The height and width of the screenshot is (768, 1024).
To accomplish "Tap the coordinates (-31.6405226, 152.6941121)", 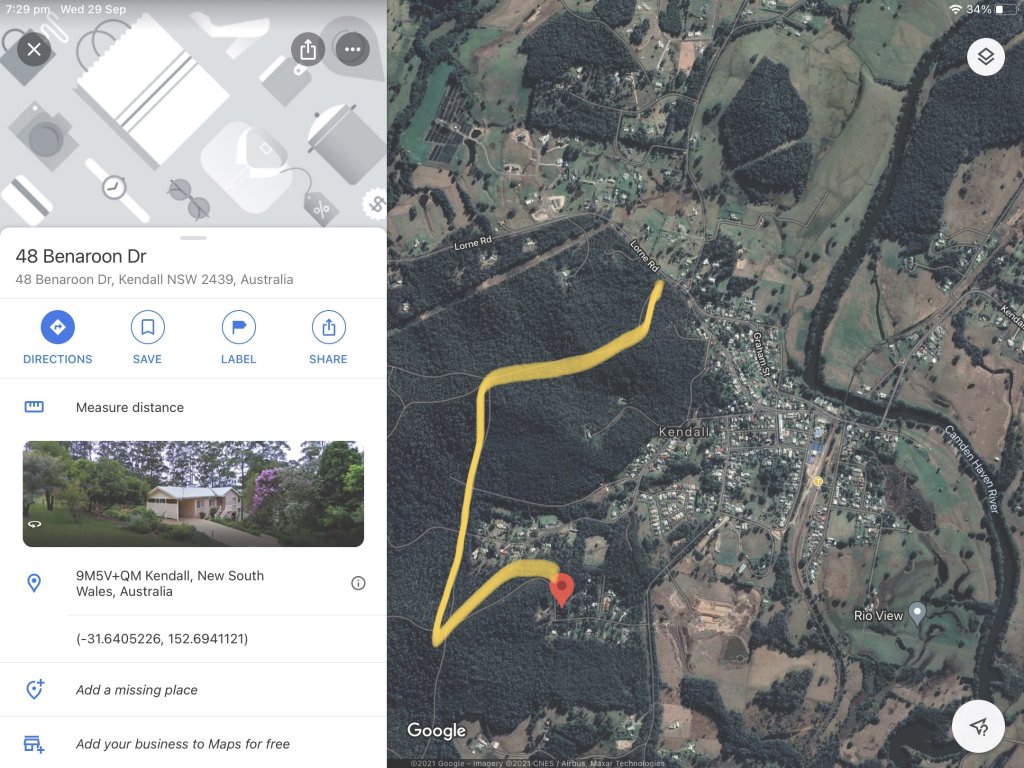I will pos(162,639).
